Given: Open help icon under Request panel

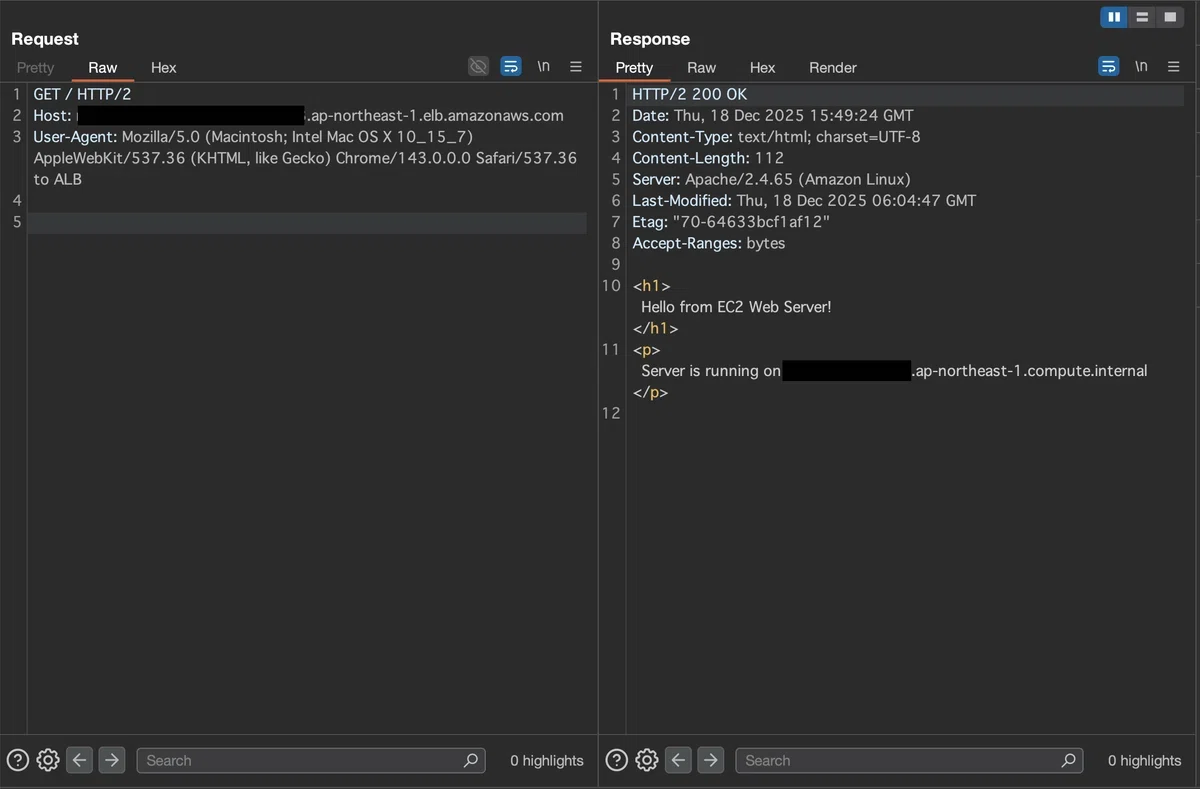Looking at the screenshot, I should [x=17, y=760].
